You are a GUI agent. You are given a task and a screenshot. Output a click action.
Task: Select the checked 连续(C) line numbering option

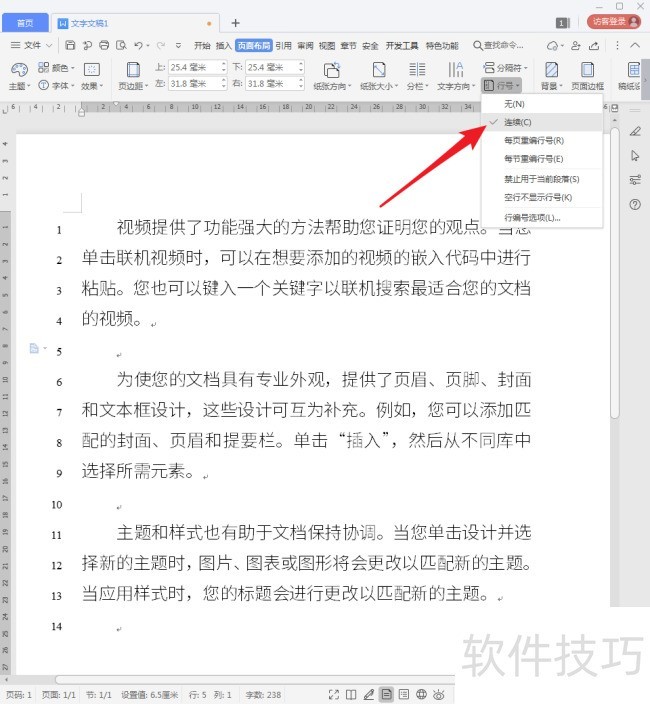pyautogui.click(x=542, y=122)
